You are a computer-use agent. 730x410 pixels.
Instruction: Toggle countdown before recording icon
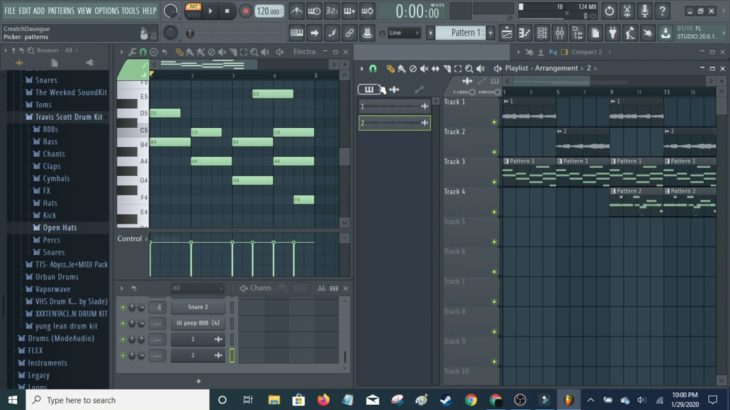tap(331, 11)
